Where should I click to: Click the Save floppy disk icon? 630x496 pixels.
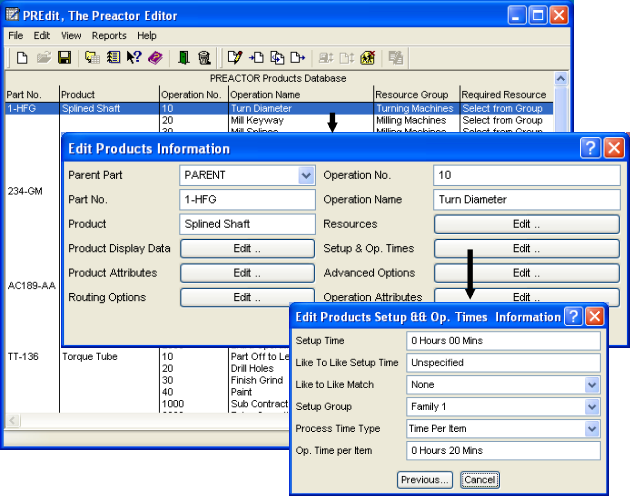64,58
